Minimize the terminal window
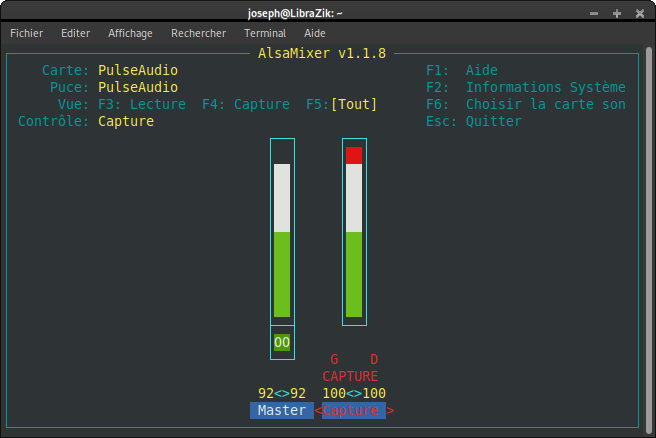This screenshot has width=656, height=438. click(x=594, y=13)
